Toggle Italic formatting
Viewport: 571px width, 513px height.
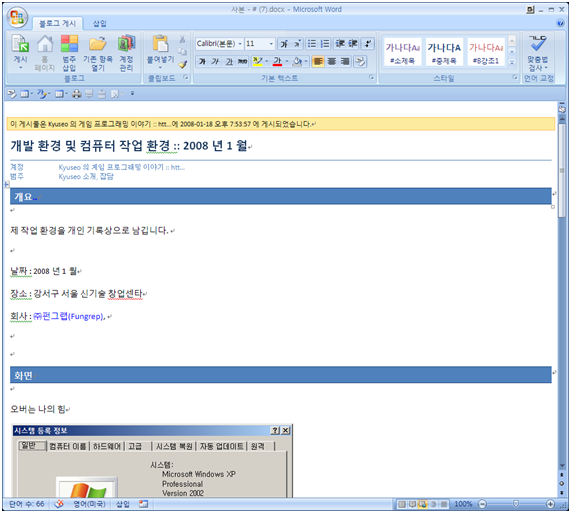tap(215, 62)
